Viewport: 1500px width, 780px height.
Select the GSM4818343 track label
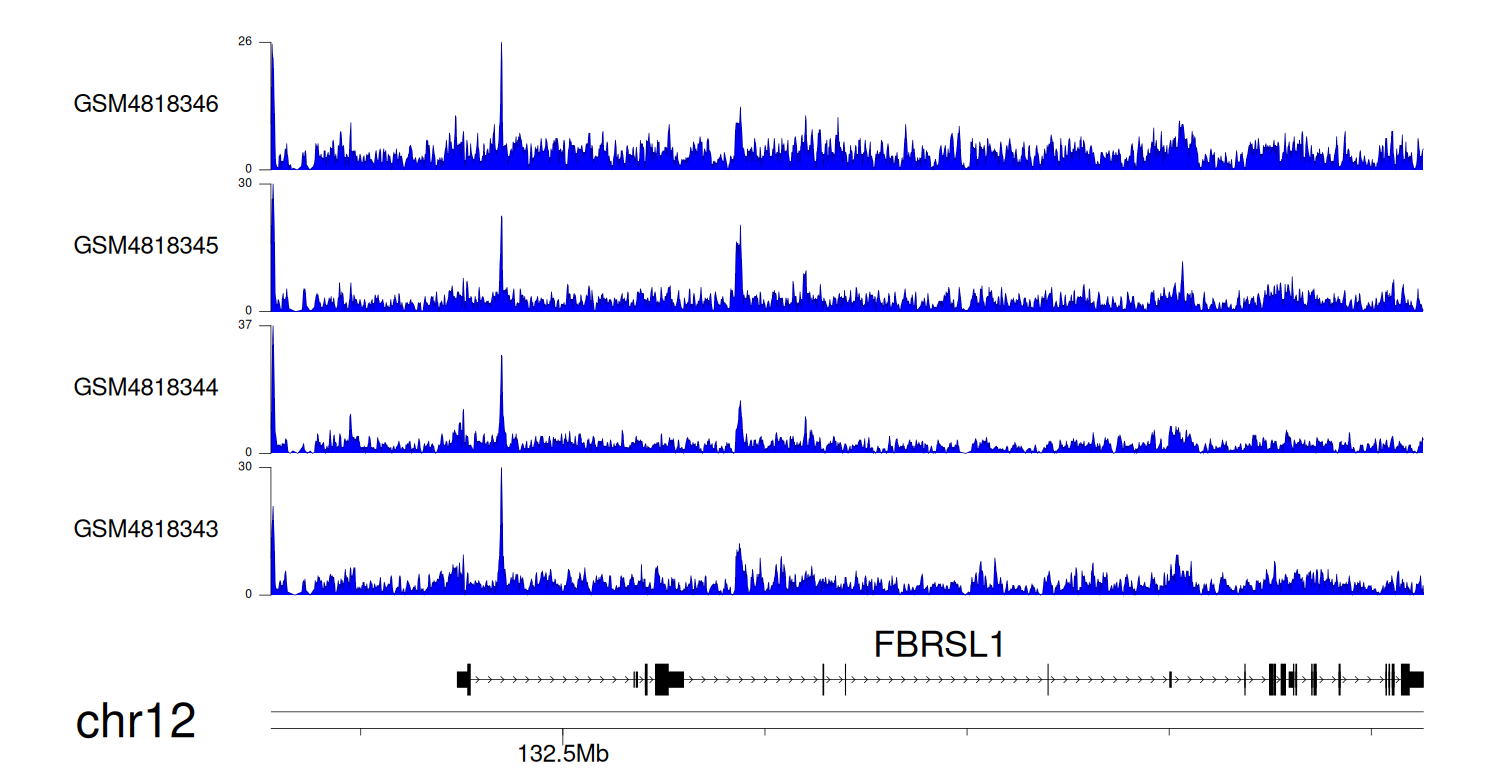click(146, 528)
